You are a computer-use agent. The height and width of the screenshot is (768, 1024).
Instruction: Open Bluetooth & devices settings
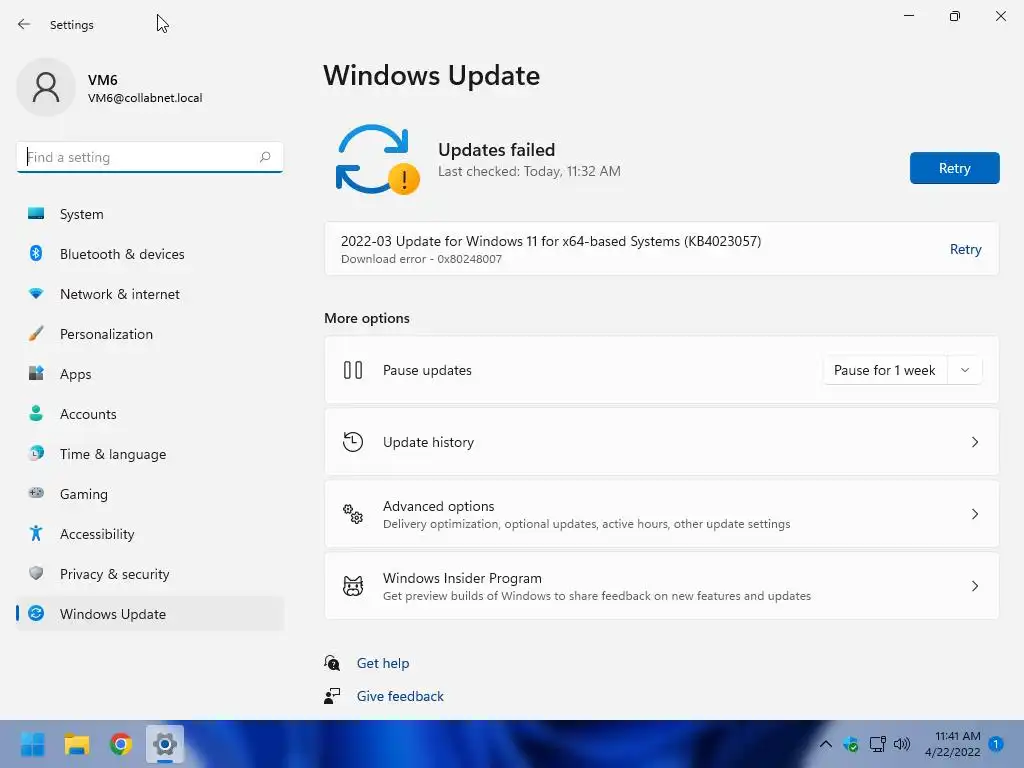click(x=150, y=254)
